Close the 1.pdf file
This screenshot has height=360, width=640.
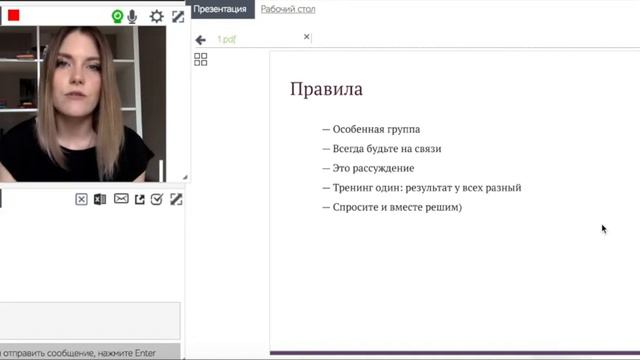(307, 37)
